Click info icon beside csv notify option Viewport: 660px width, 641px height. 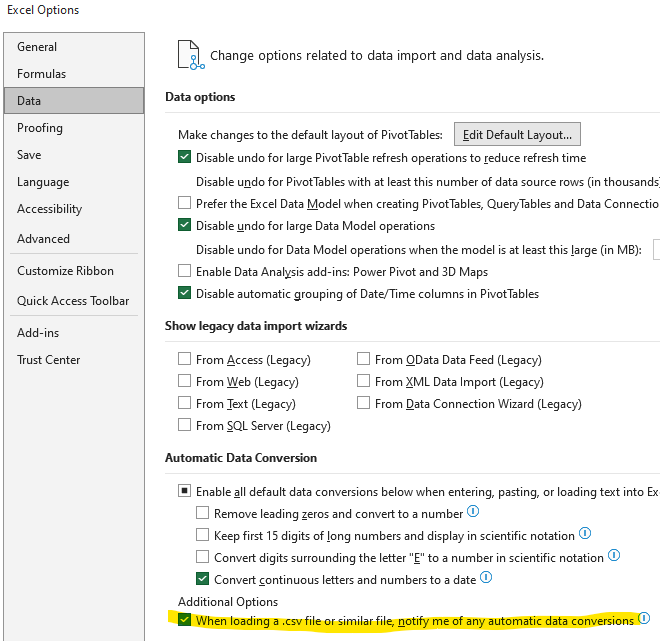click(x=644, y=618)
